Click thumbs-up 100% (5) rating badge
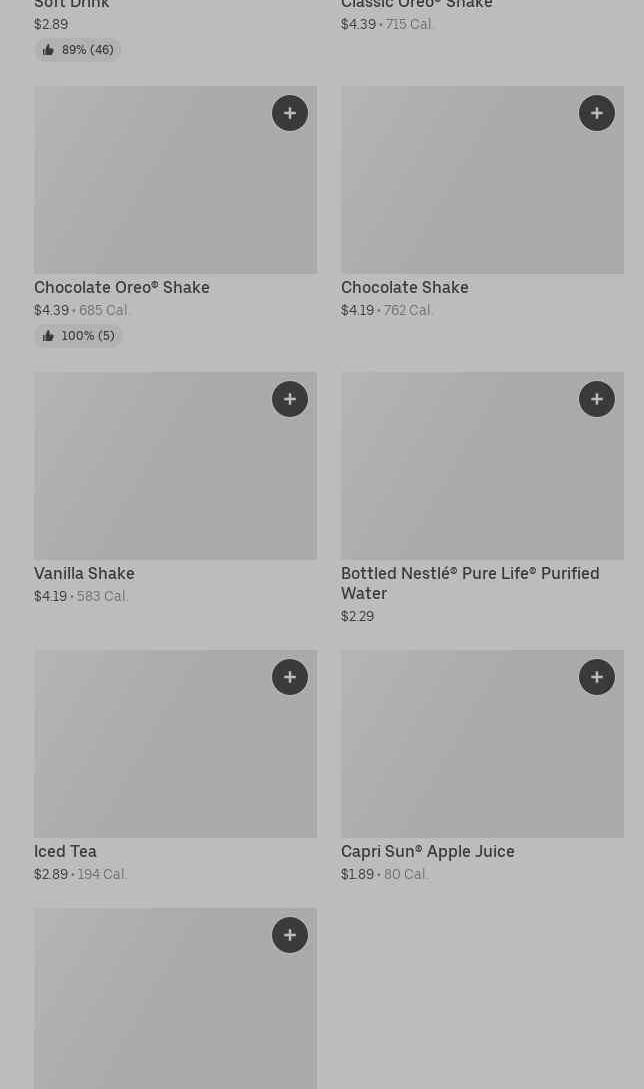The height and width of the screenshot is (1089, 644). point(78,336)
